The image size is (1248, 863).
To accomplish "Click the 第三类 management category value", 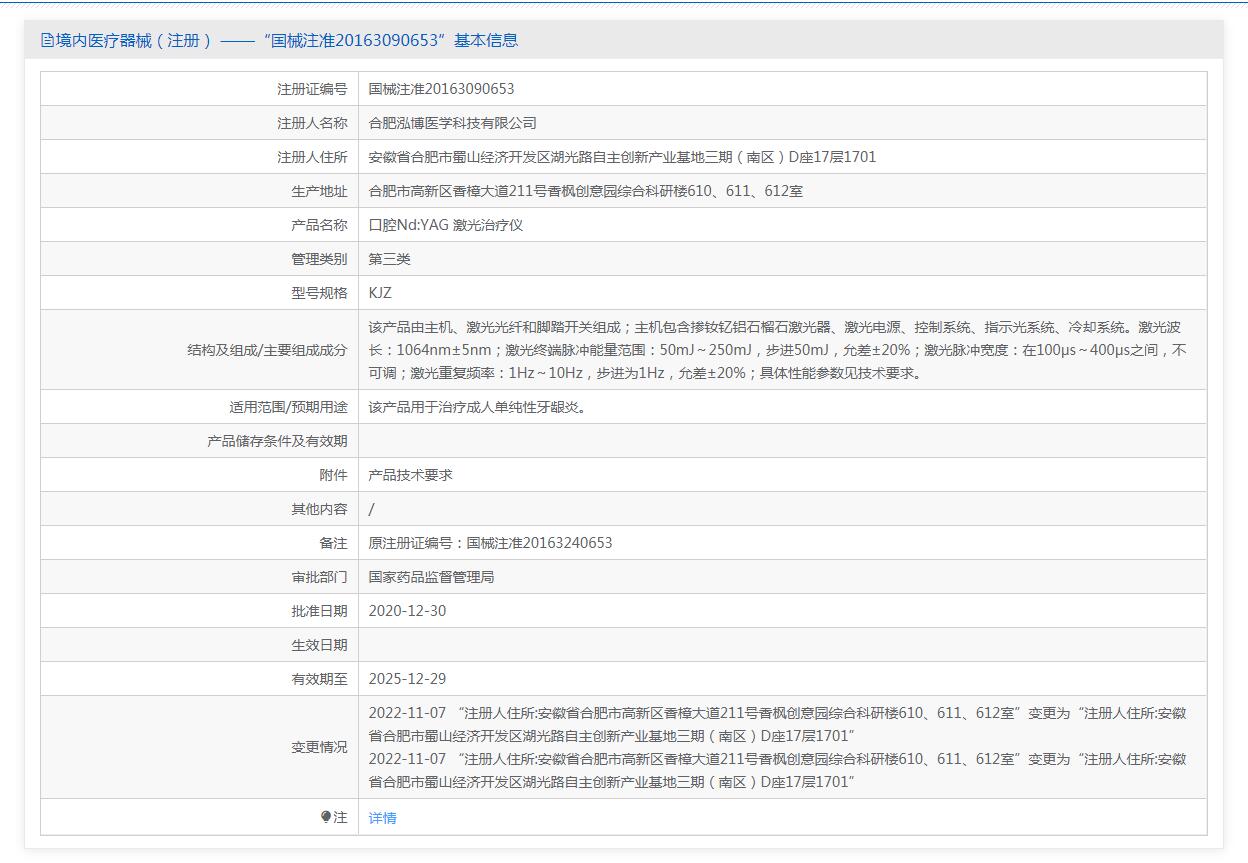I will [389, 259].
